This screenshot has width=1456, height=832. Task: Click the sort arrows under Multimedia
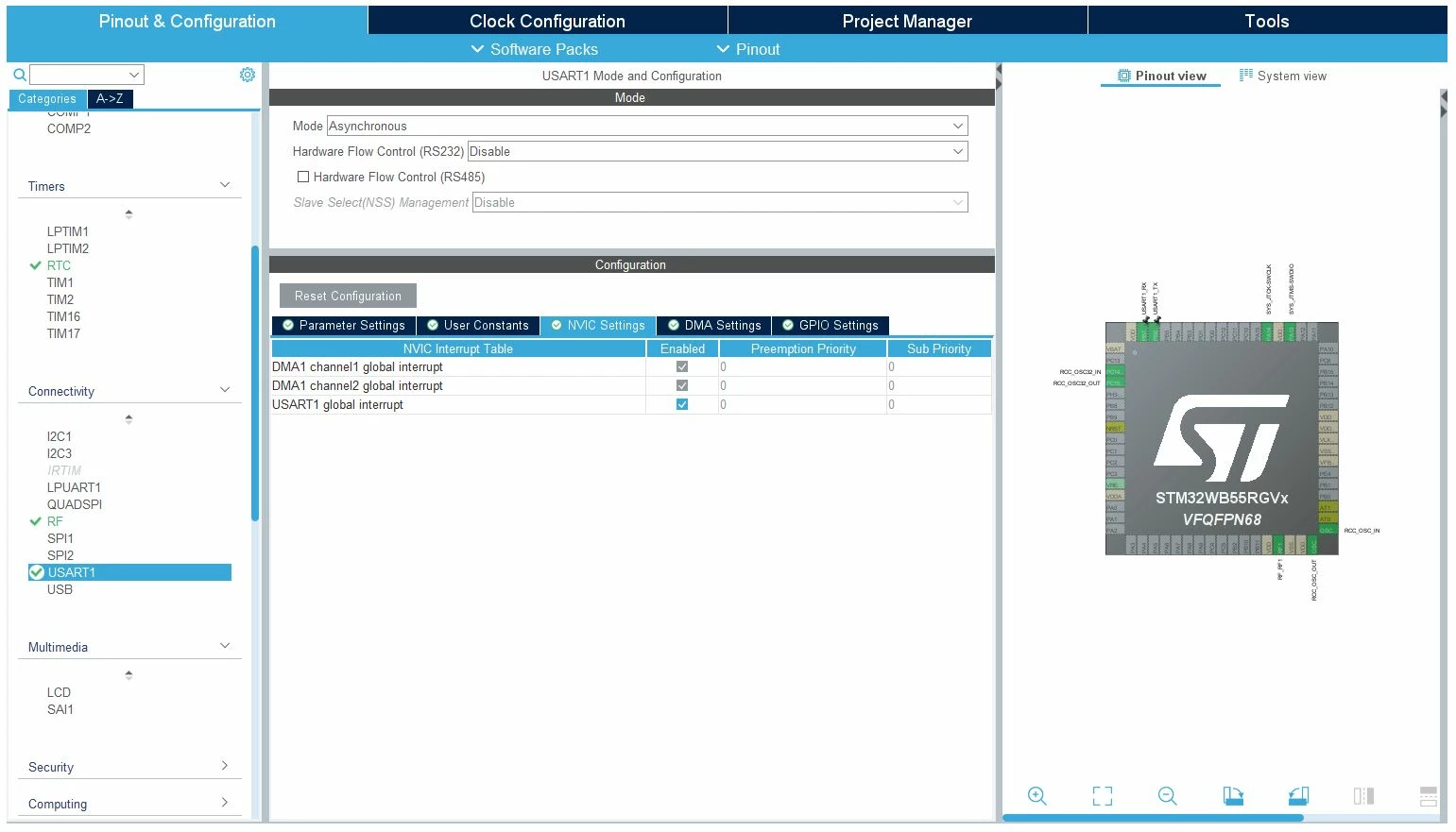[x=128, y=675]
